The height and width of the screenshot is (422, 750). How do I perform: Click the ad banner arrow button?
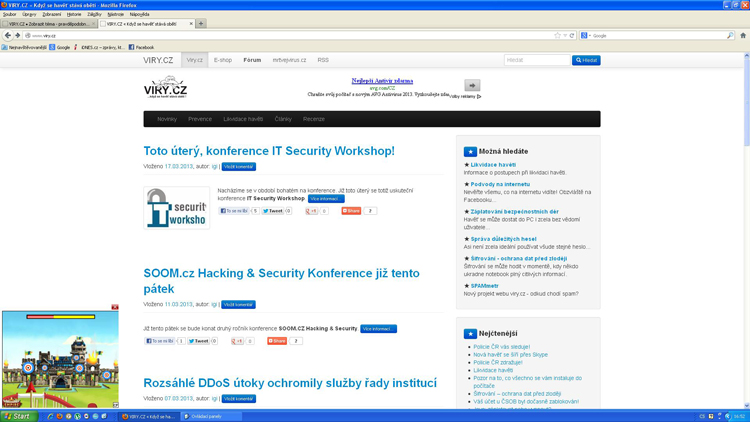pos(472,86)
